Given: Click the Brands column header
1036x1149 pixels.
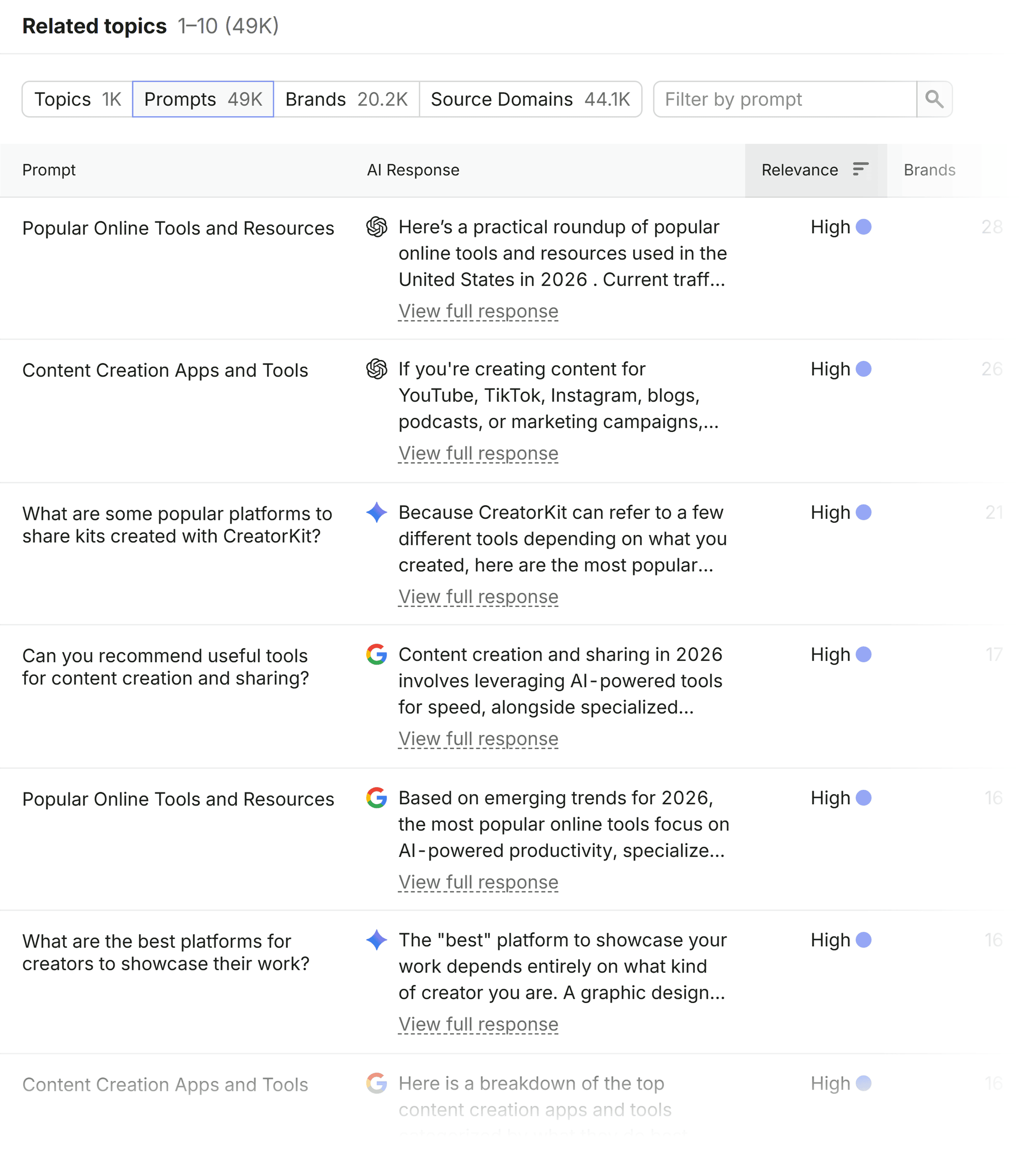Looking at the screenshot, I should (x=929, y=170).
